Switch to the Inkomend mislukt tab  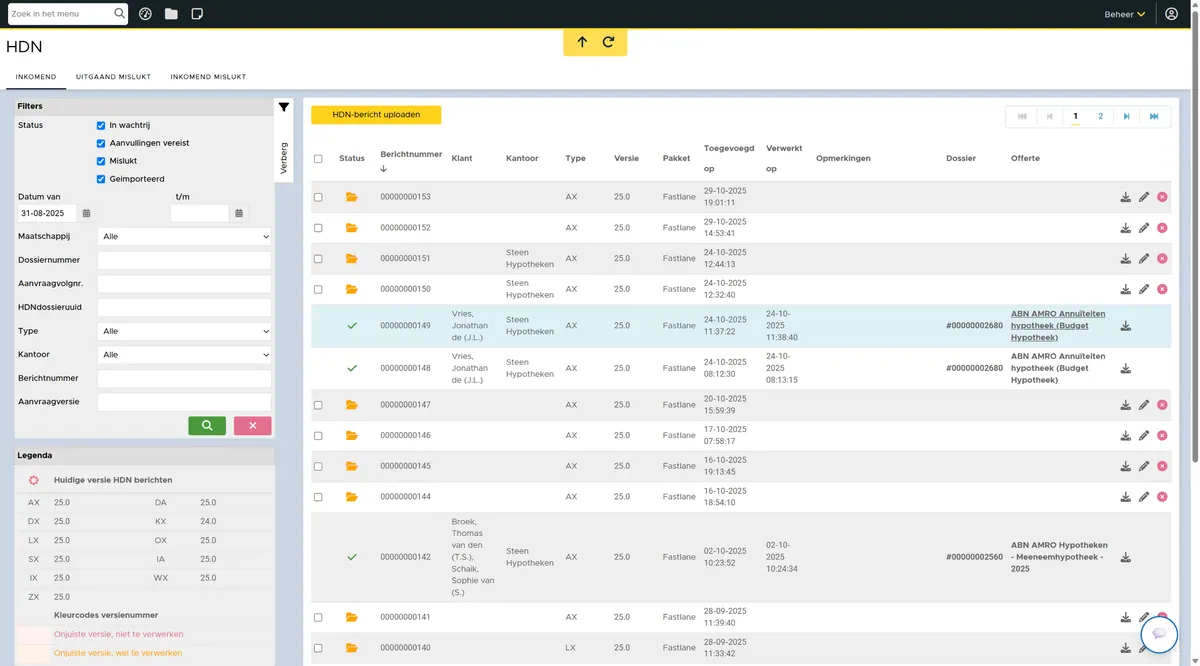[x=208, y=77]
